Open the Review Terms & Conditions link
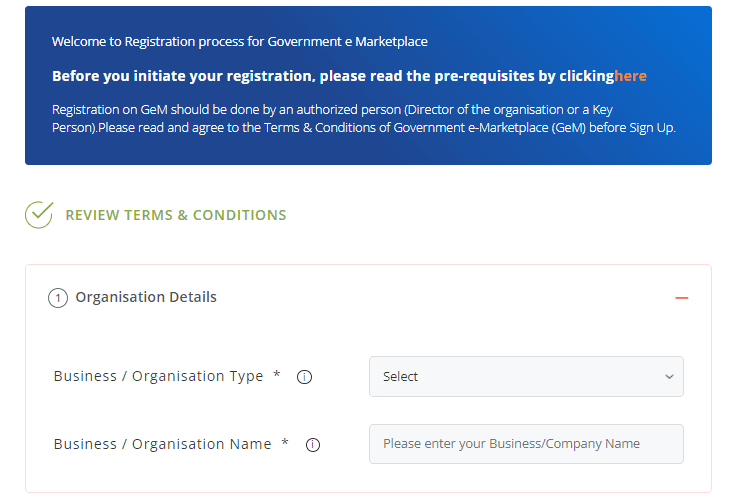 [176, 215]
